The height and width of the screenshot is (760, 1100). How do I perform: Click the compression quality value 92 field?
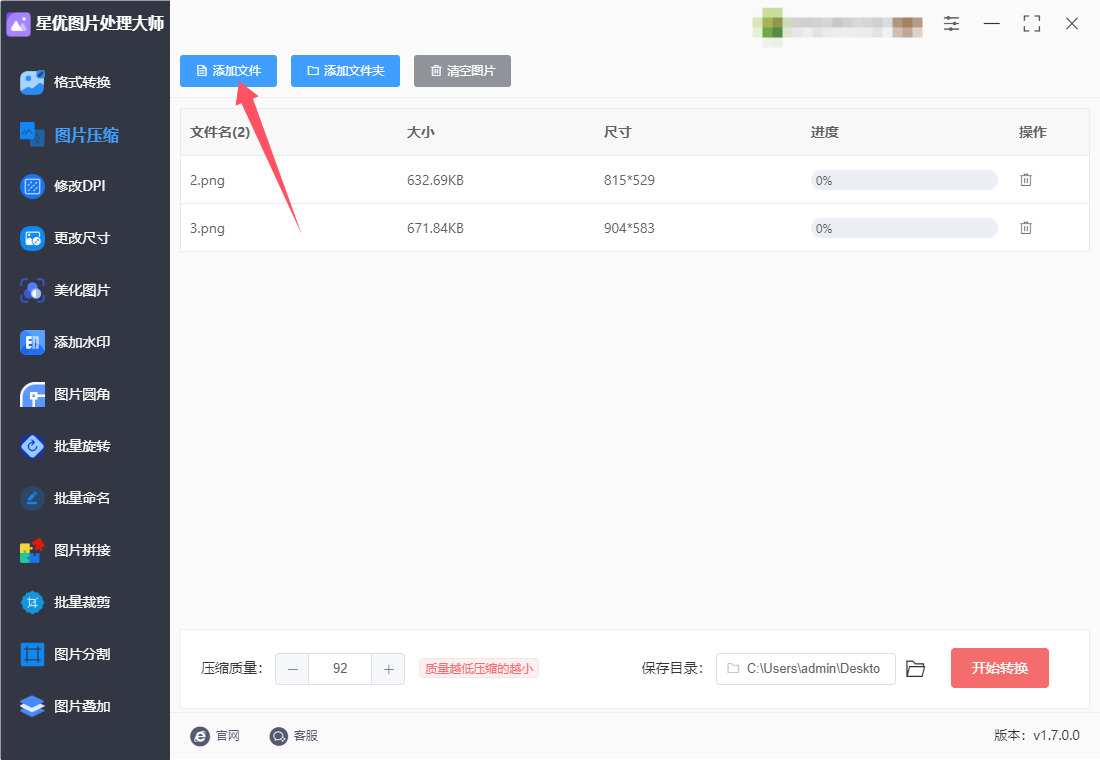pos(340,669)
